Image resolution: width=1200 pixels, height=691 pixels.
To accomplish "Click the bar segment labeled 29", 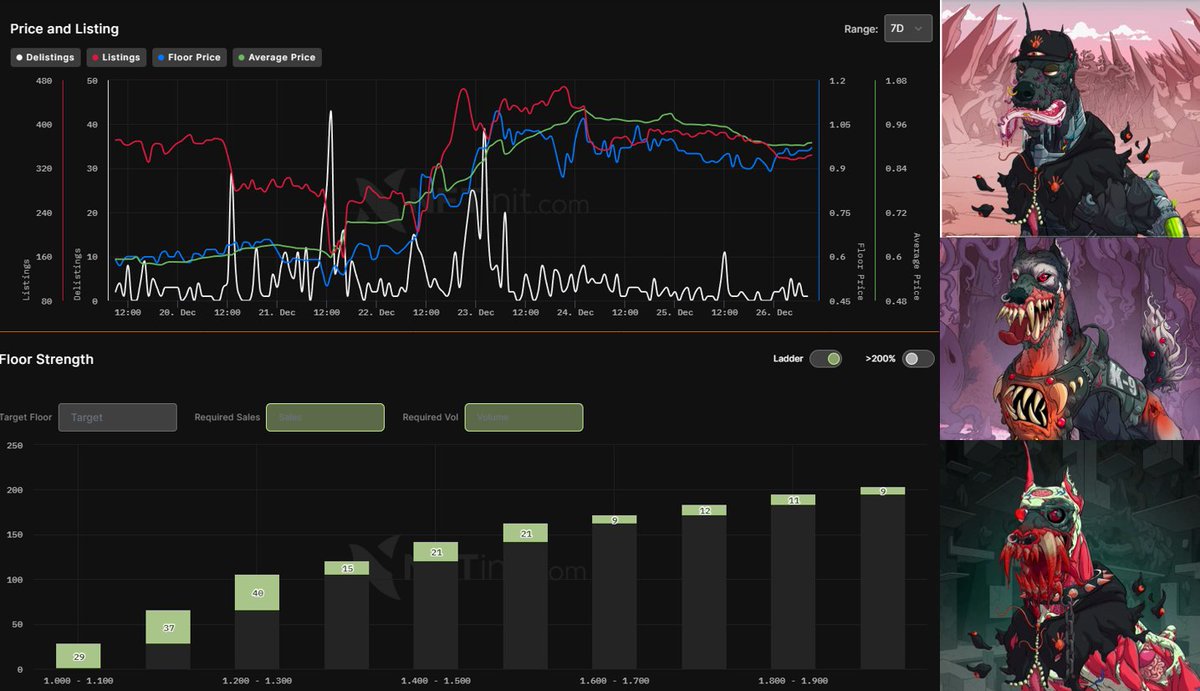I will click(x=78, y=655).
